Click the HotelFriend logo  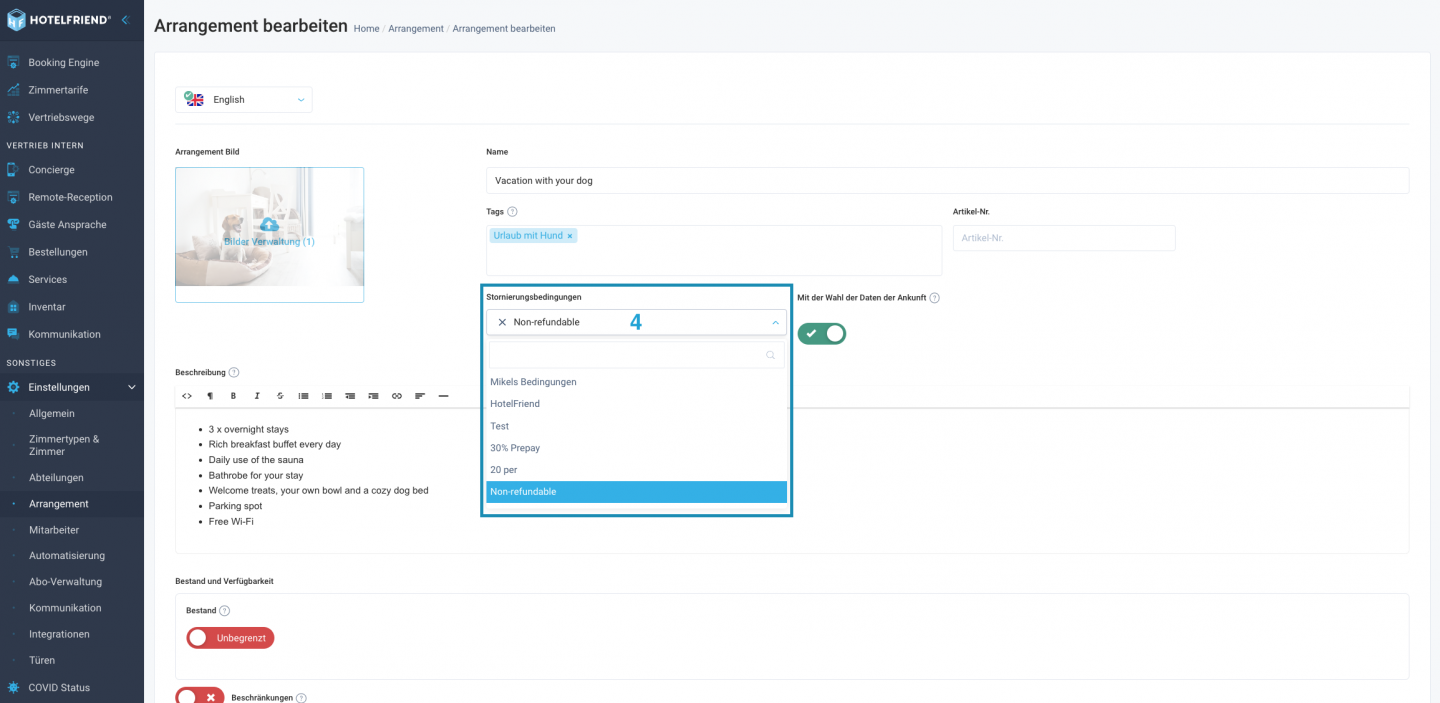(x=58, y=19)
